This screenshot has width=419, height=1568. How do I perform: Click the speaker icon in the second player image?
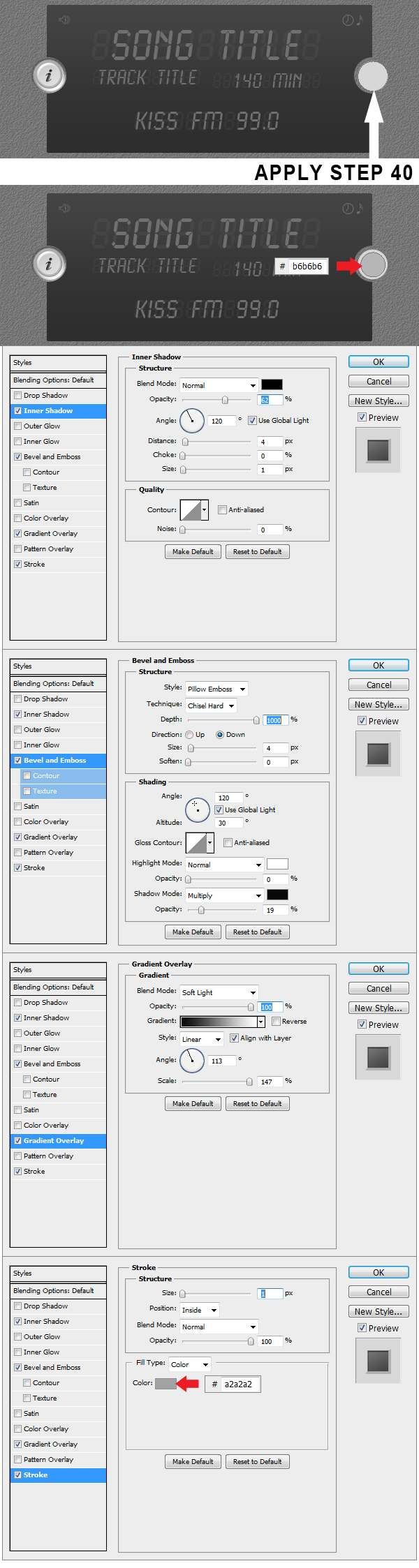click(x=65, y=208)
